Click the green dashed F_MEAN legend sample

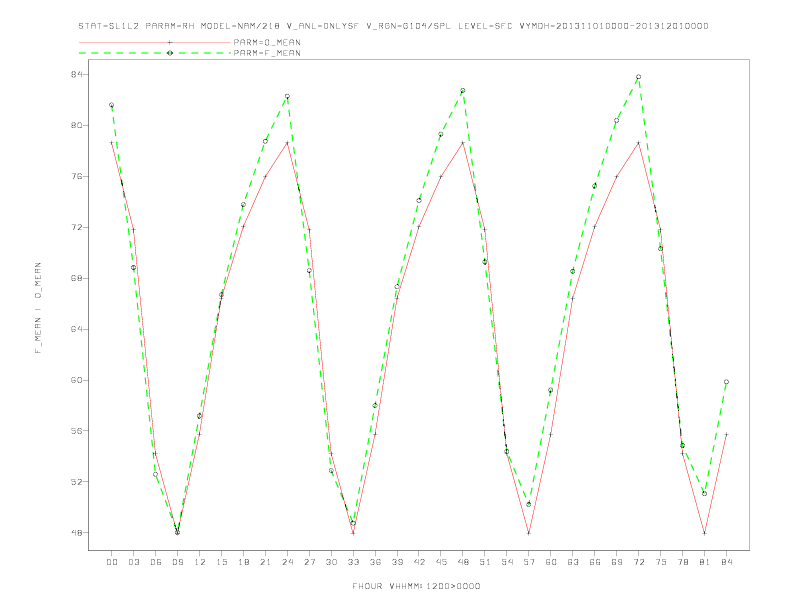(155, 53)
